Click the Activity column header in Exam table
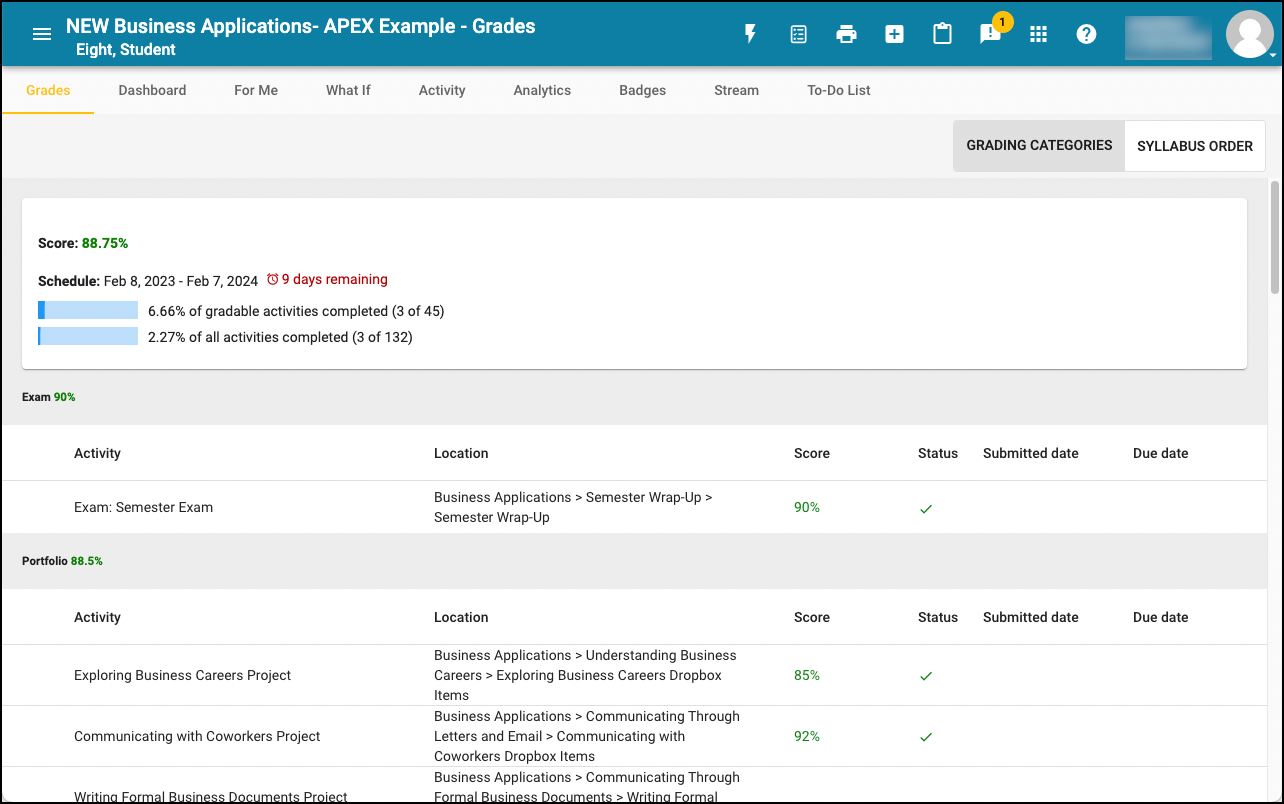The height and width of the screenshot is (804, 1284). pyautogui.click(x=97, y=453)
